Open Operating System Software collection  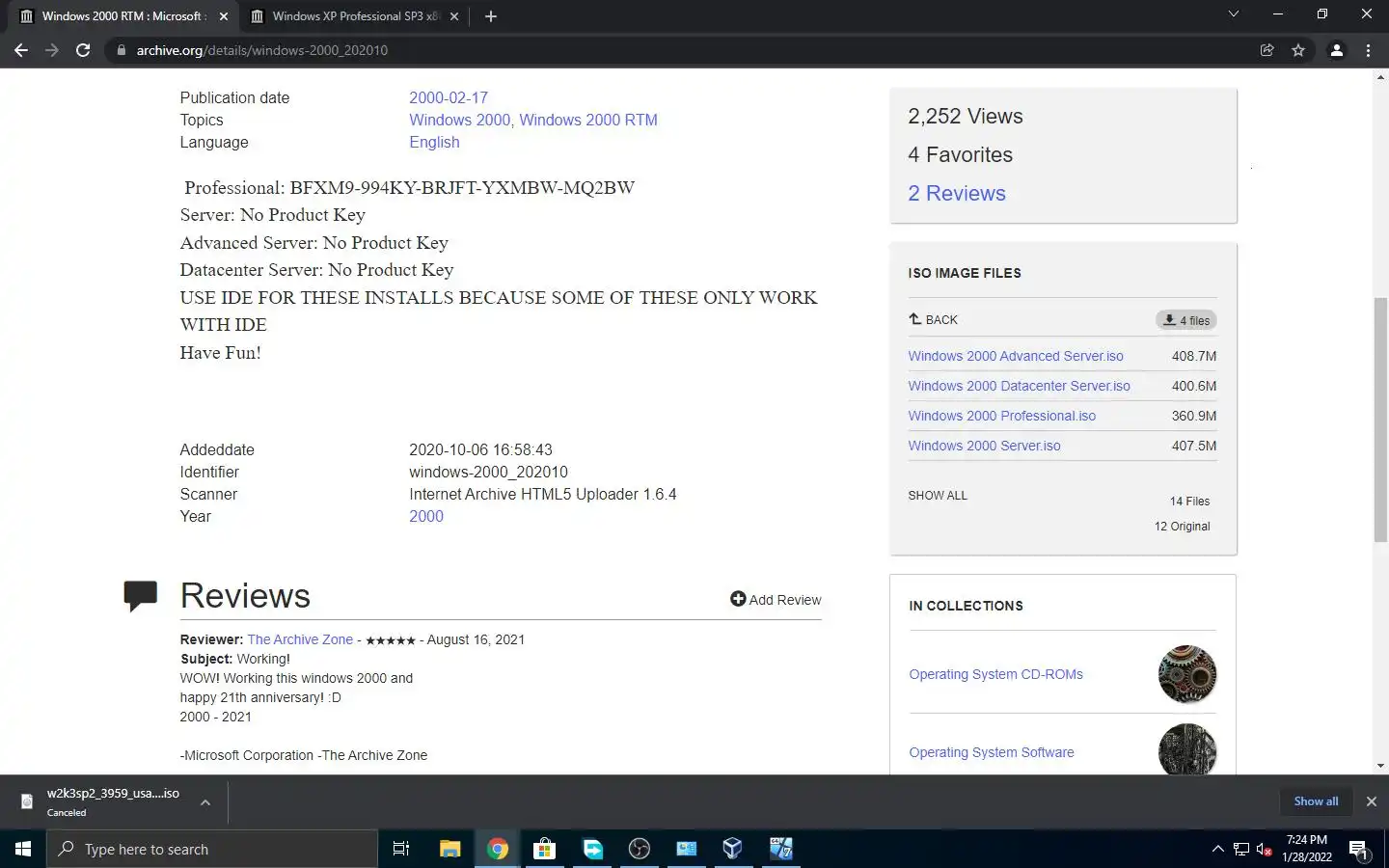[x=992, y=752]
